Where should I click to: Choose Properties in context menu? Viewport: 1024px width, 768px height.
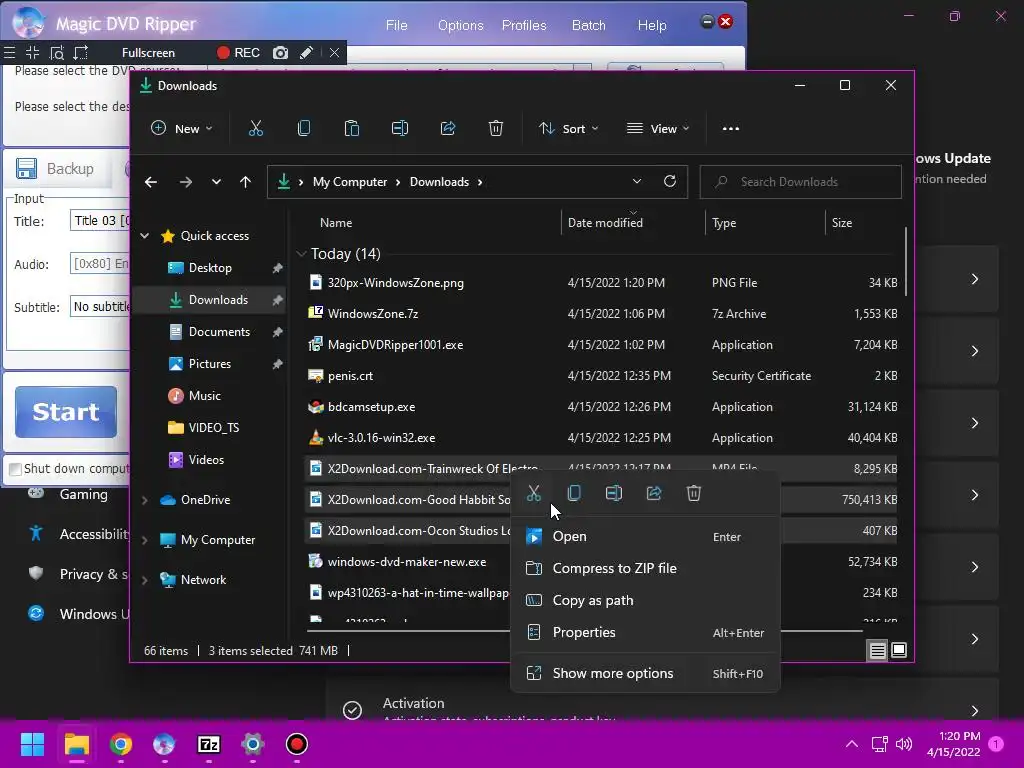click(x=645, y=632)
